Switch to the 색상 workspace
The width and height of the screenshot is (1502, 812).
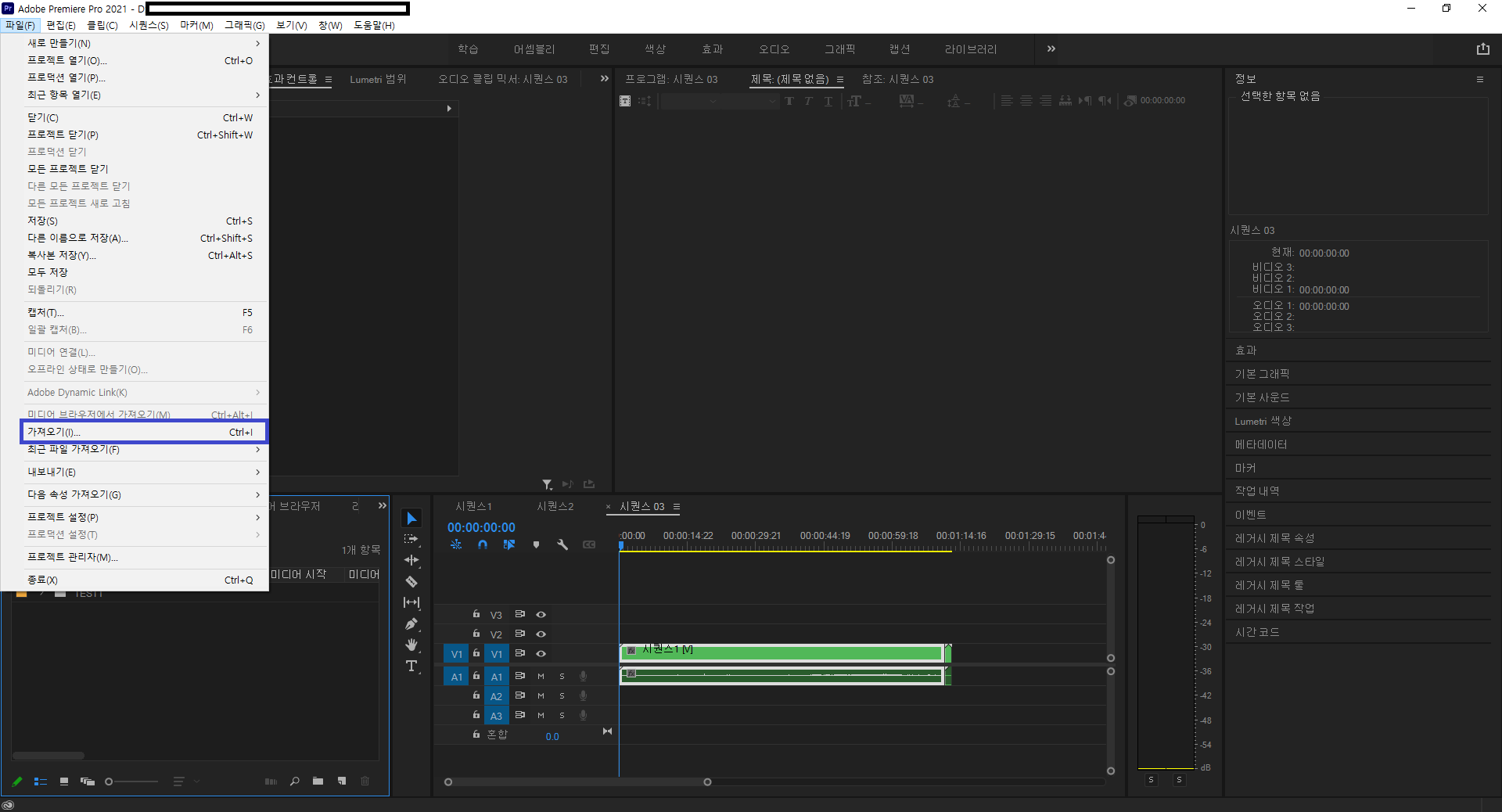[x=655, y=49]
